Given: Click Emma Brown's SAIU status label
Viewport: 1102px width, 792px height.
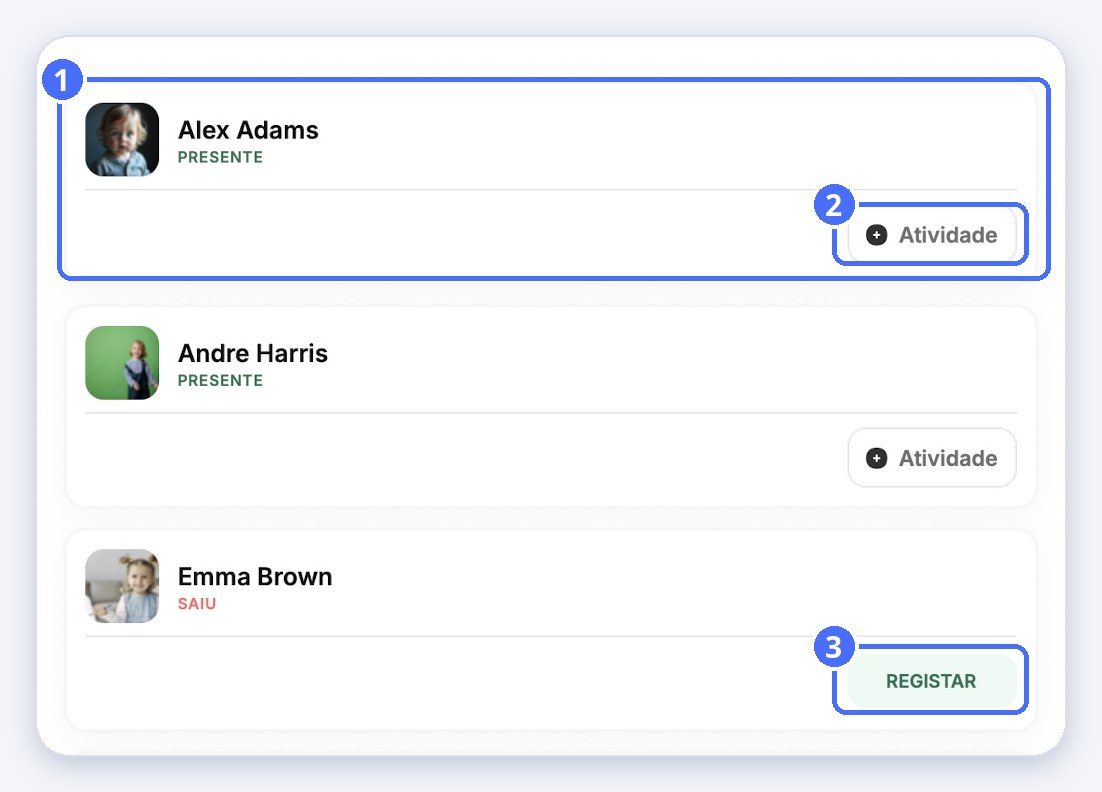Looking at the screenshot, I should point(197,604).
